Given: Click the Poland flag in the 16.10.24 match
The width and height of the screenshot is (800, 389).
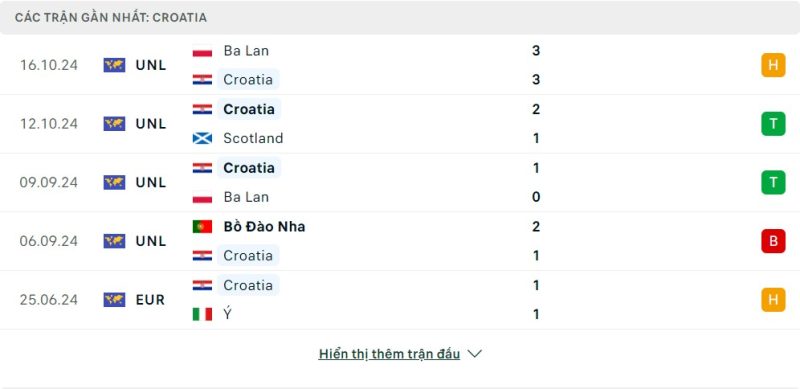Looking at the screenshot, I should click(202, 51).
